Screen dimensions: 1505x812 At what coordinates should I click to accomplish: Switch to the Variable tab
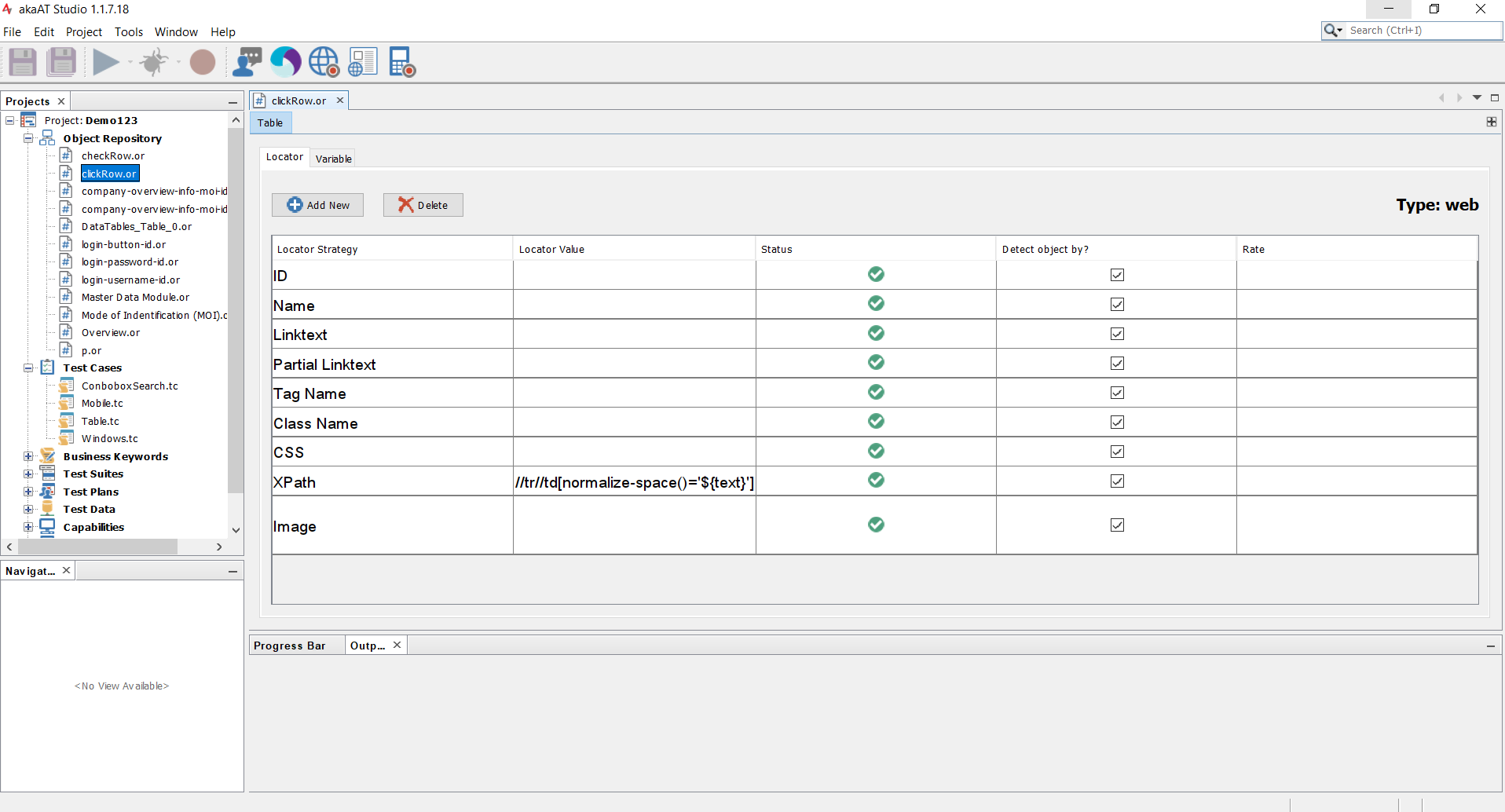click(x=333, y=159)
